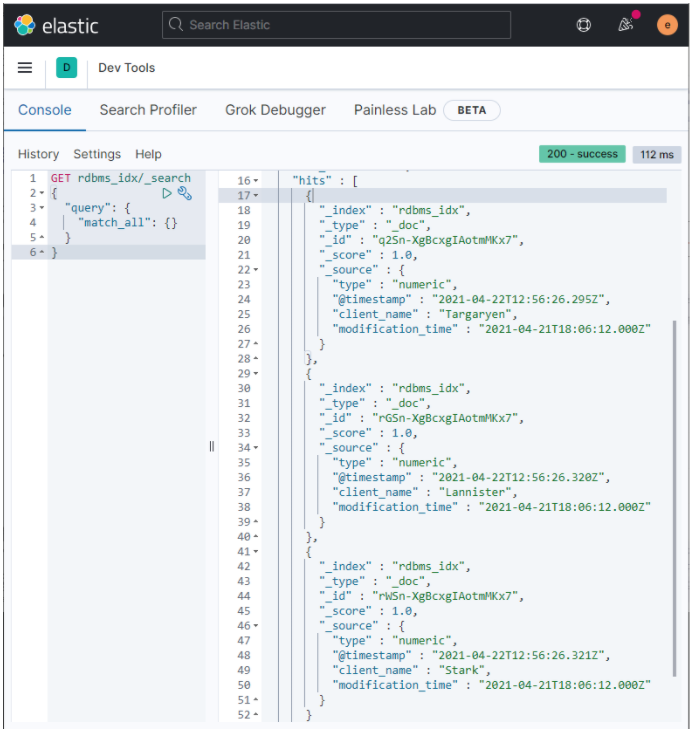Image resolution: width=692 pixels, height=730 pixels.
Task: Collapse the request body at line 2
Action: tap(40, 193)
